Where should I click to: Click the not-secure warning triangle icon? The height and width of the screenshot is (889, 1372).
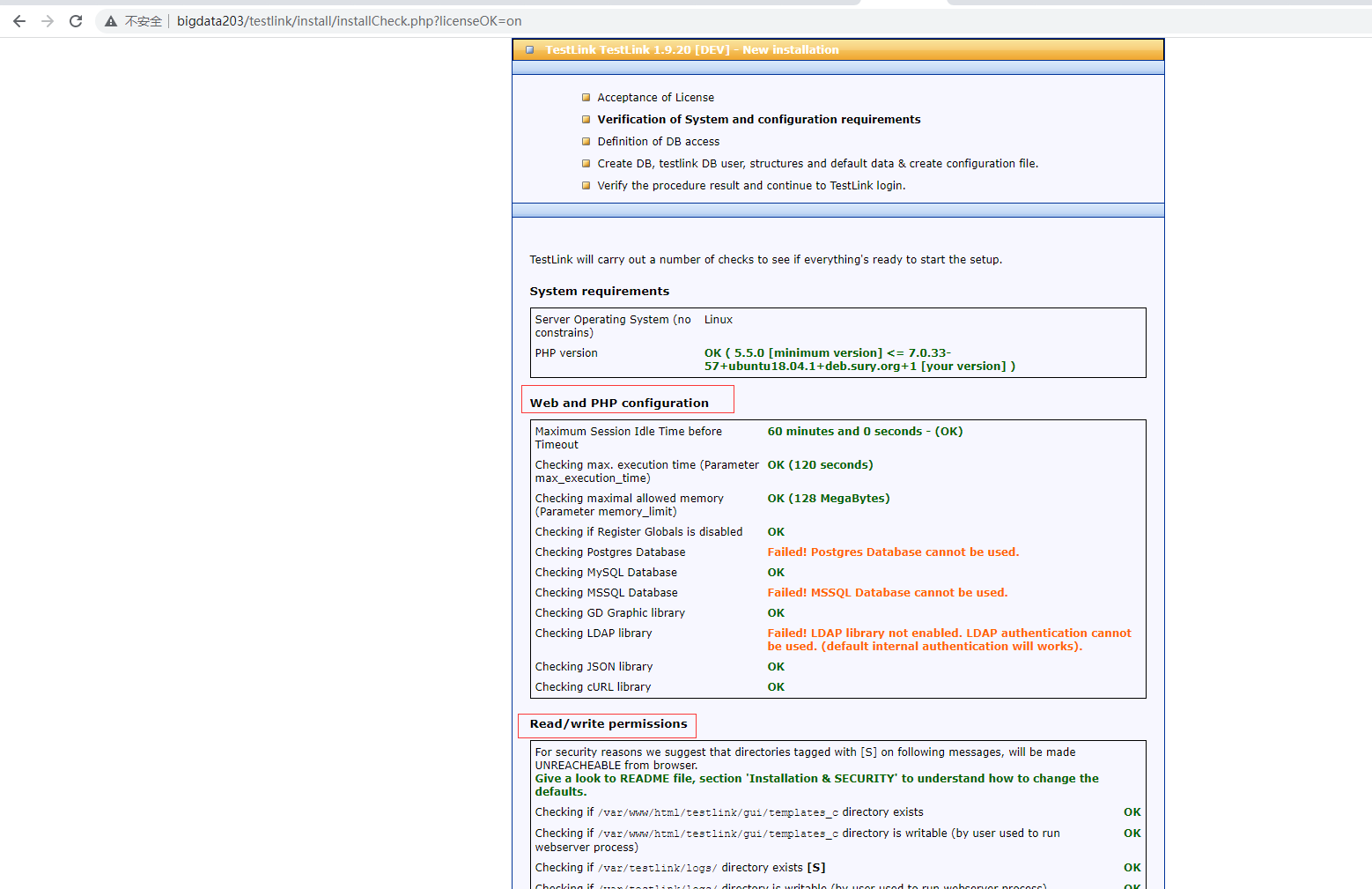[111, 21]
